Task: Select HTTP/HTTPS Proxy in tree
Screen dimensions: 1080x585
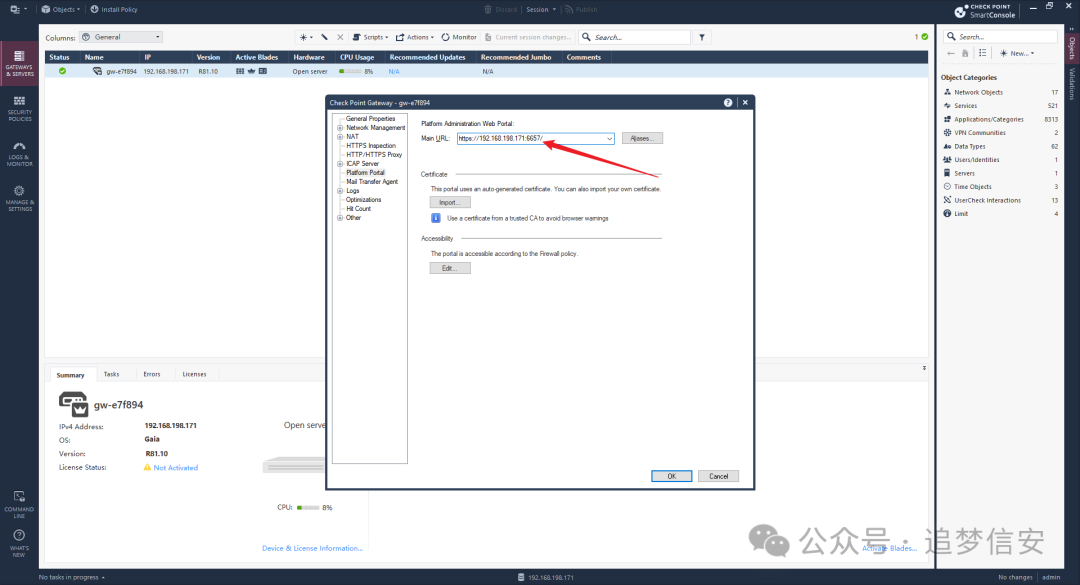Action: point(374,154)
